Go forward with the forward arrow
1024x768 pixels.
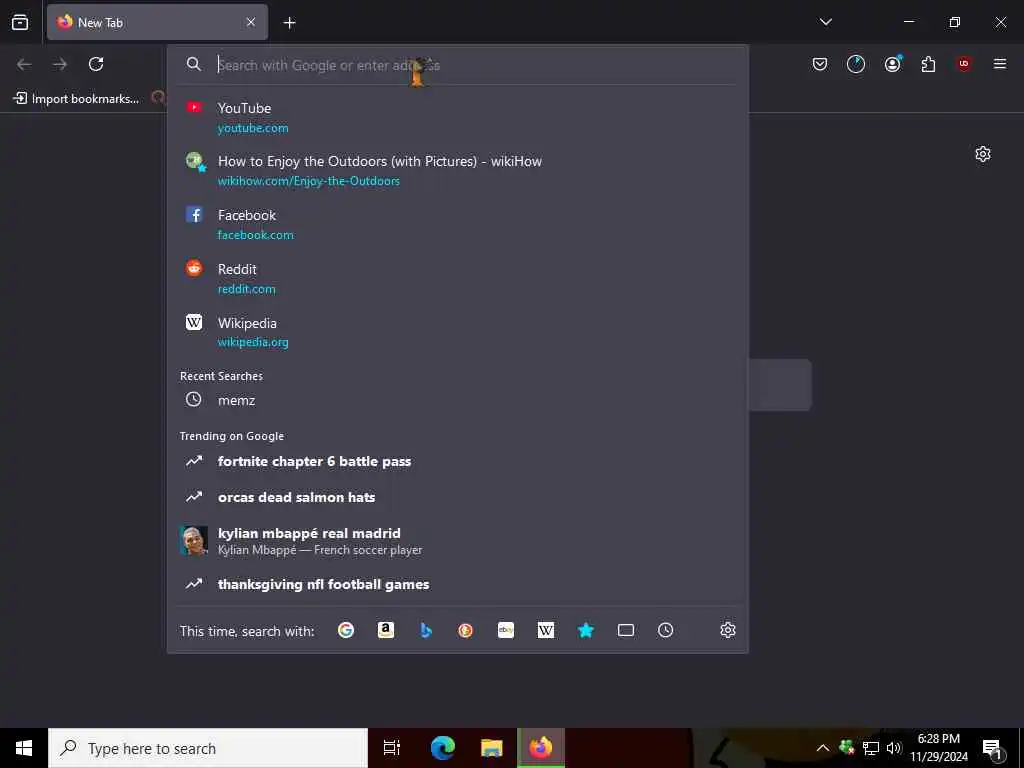[60, 64]
